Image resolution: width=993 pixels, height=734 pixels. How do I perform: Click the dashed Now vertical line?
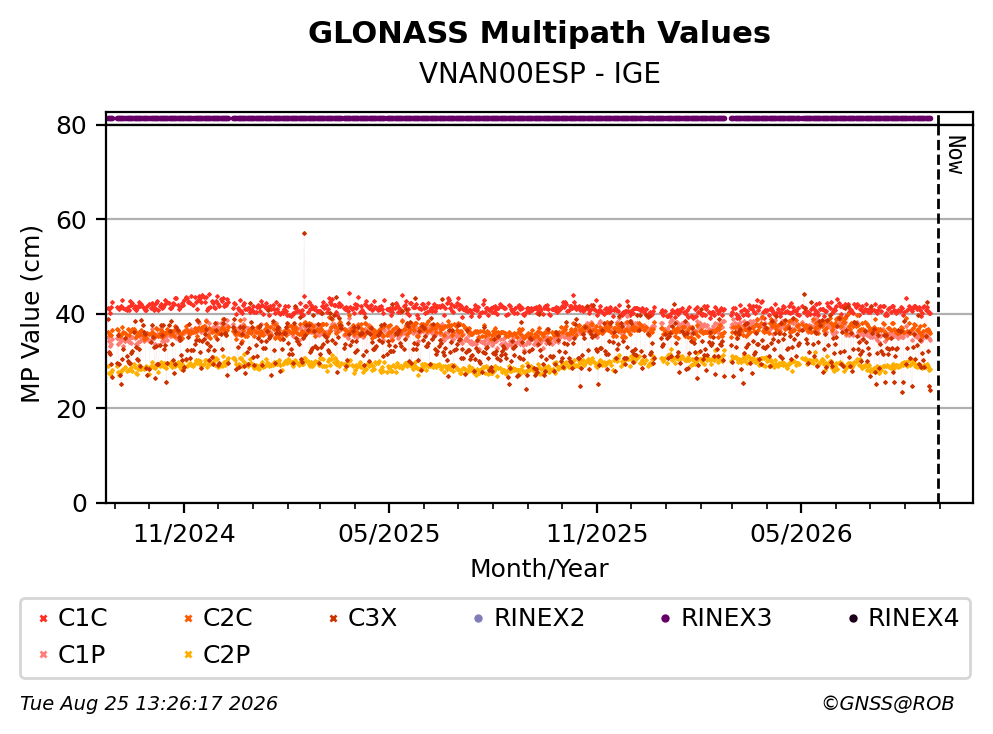(x=939, y=309)
